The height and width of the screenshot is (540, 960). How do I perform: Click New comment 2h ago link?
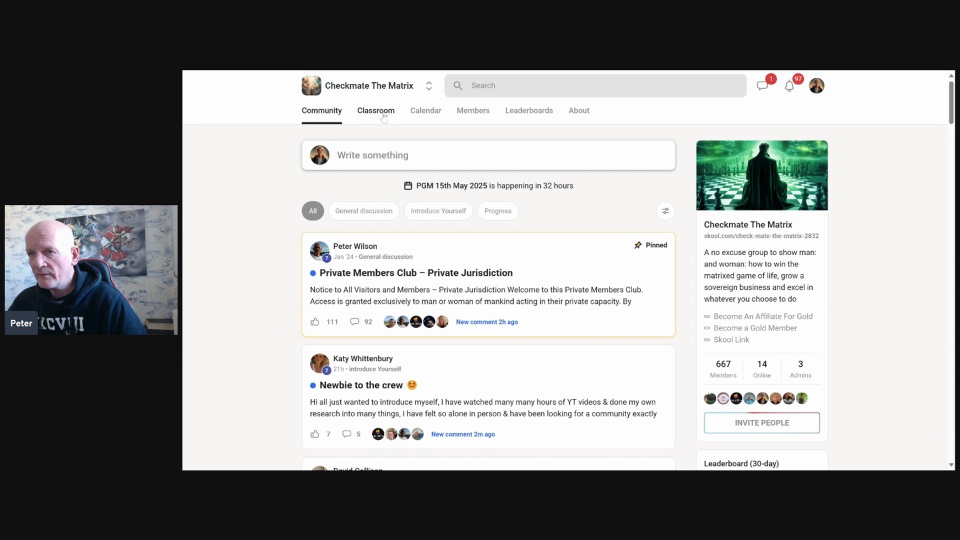point(487,322)
